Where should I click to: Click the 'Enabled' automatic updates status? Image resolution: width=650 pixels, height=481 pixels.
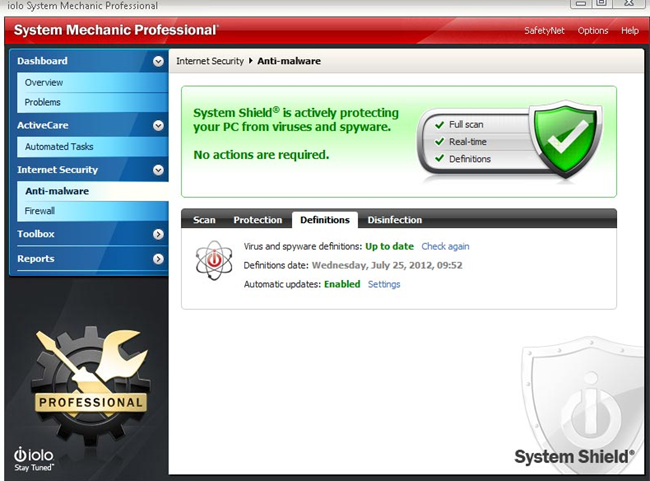(342, 284)
